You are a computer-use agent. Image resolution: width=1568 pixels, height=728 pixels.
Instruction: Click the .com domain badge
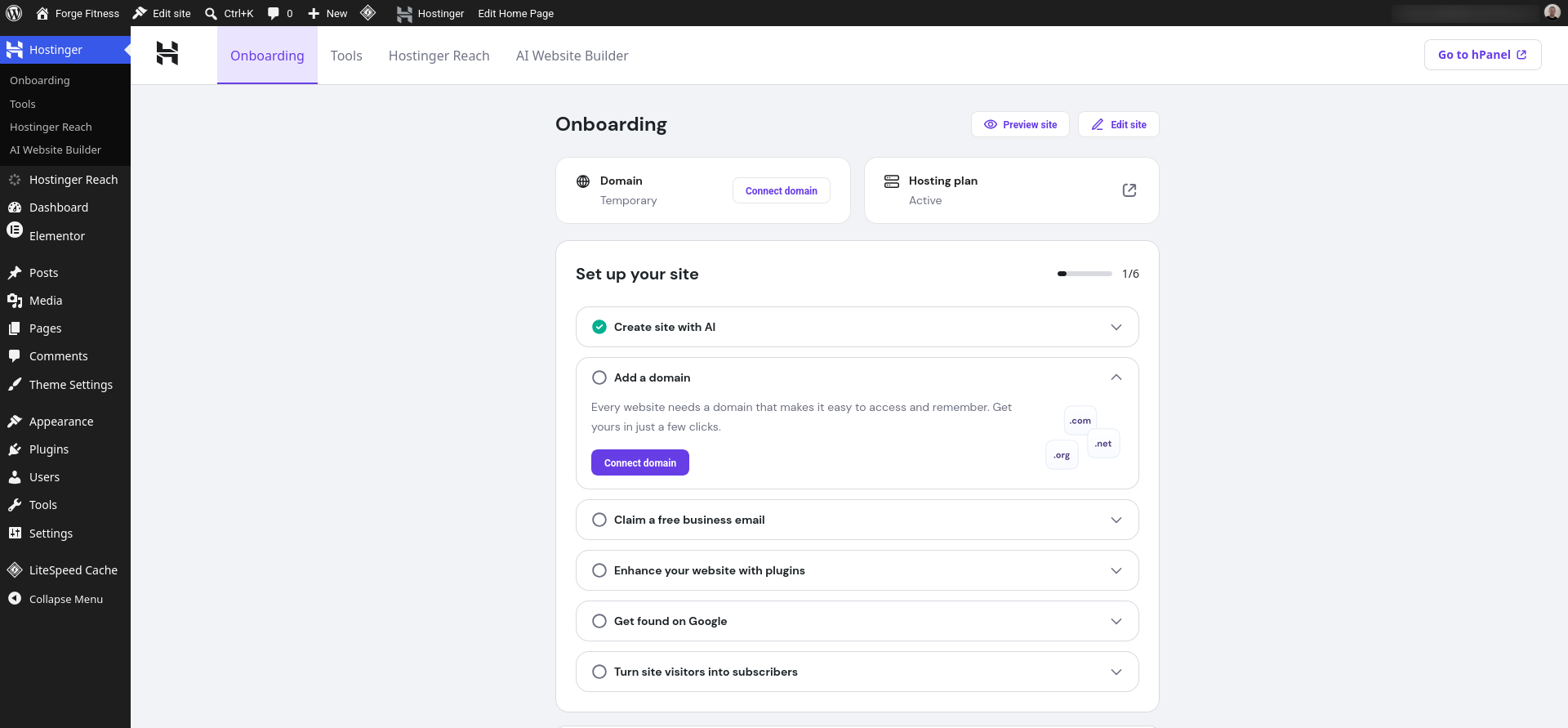pyautogui.click(x=1080, y=421)
